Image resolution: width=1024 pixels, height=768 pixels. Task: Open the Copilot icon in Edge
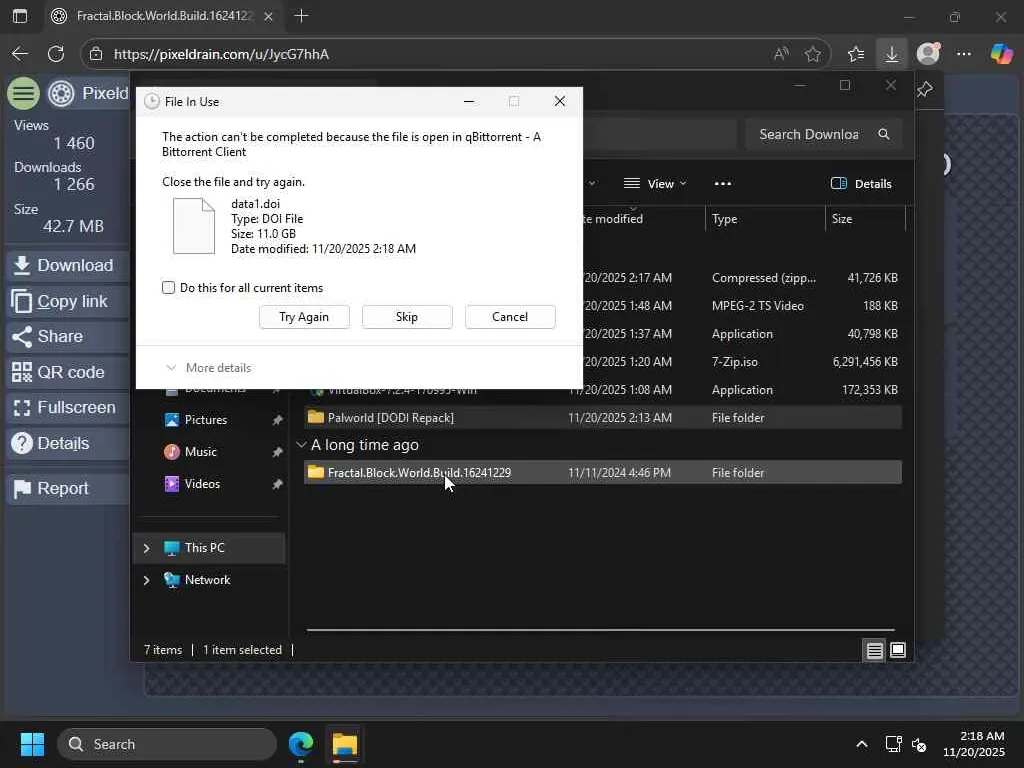[x=1001, y=54]
